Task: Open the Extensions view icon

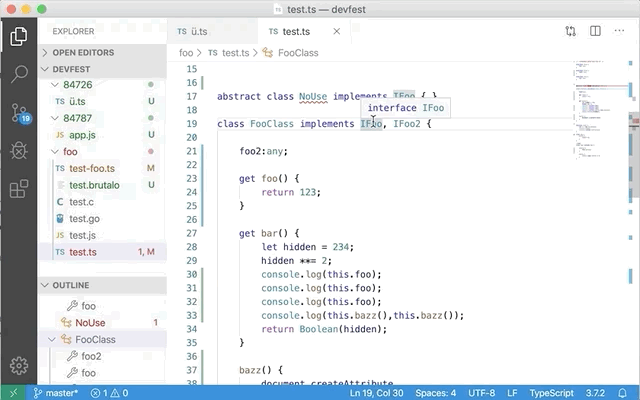Action: pos(19,189)
